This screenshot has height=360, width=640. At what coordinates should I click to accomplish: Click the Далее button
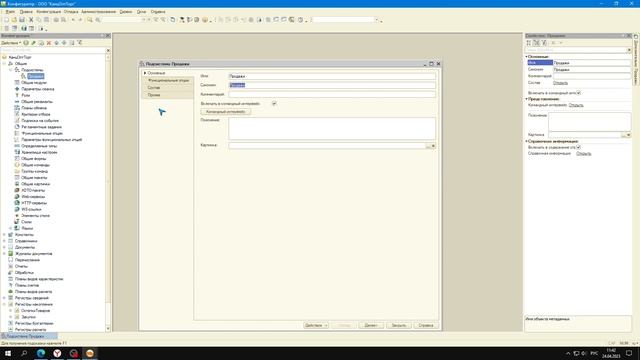(x=371, y=325)
